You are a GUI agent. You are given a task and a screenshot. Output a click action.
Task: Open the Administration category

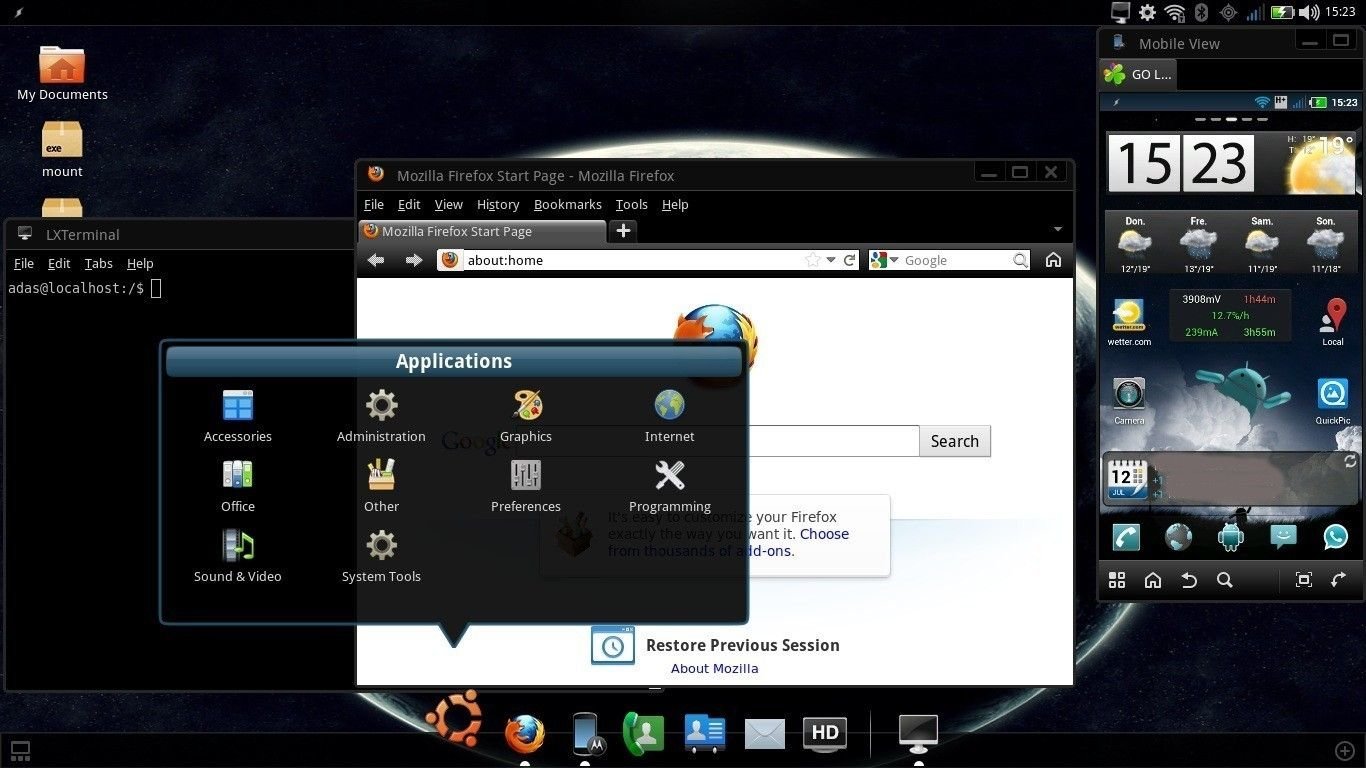point(381,416)
